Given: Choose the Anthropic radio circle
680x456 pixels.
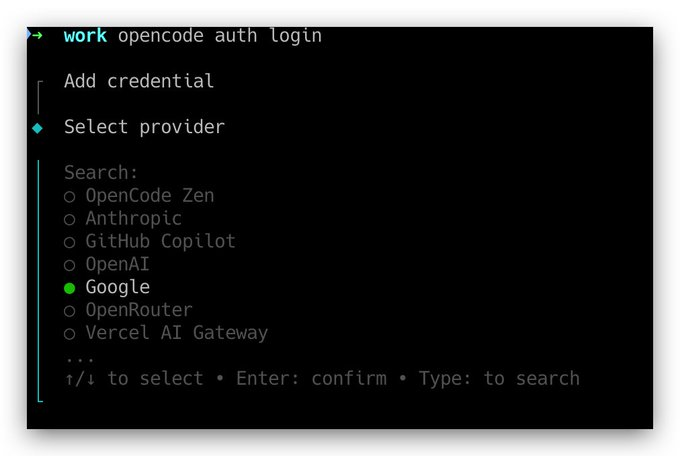Looking at the screenshot, I should click(70, 219).
